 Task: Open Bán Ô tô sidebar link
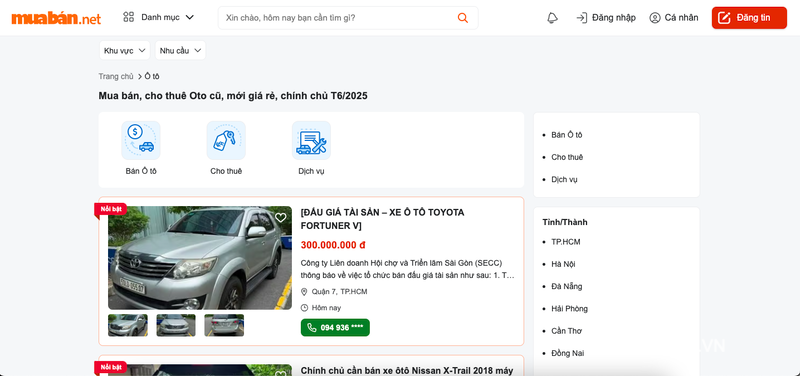pos(567,135)
